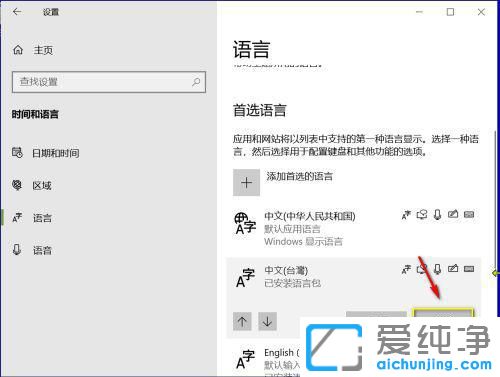The width and height of the screenshot is (500, 377).
Task: Move 中文(台灣) down with arrow button
Action: 267,321
